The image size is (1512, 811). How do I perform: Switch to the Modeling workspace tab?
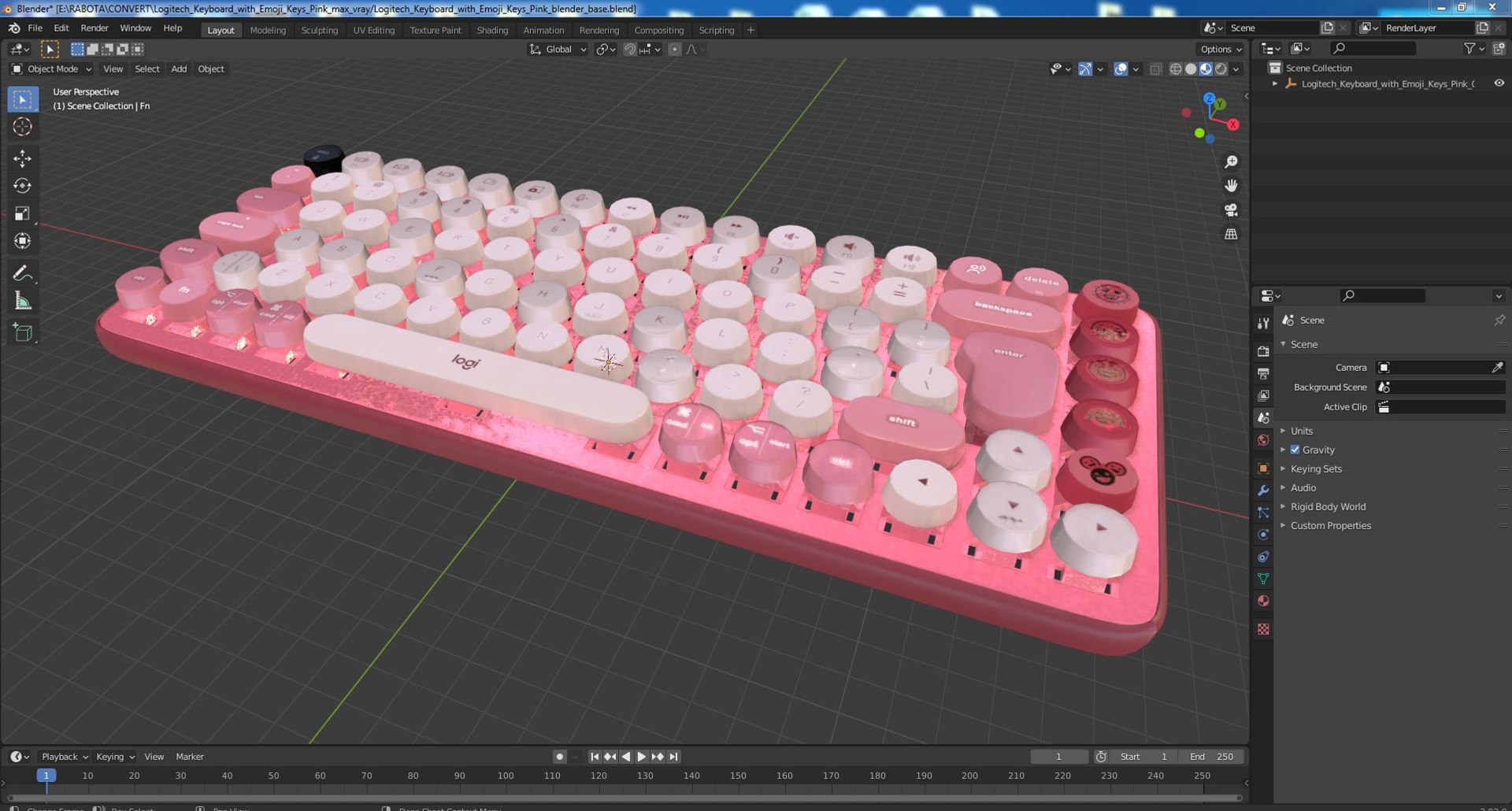[268, 30]
